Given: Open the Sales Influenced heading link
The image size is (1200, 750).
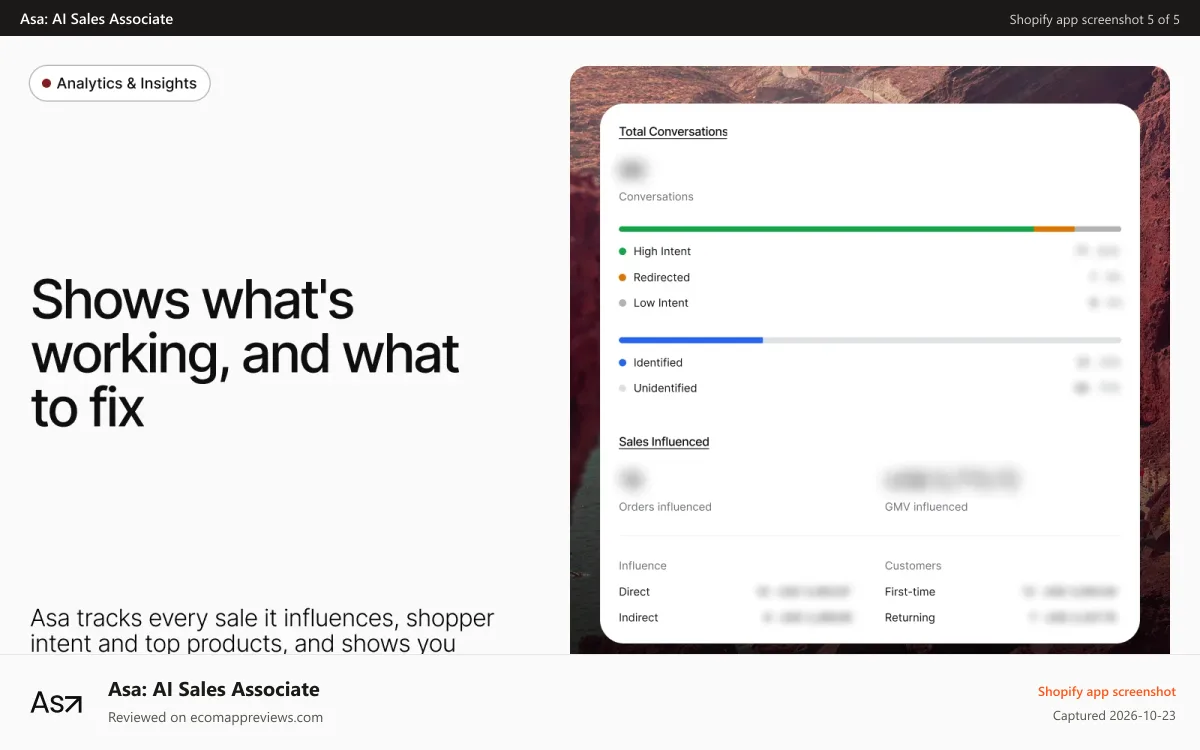Looking at the screenshot, I should coord(664,441).
